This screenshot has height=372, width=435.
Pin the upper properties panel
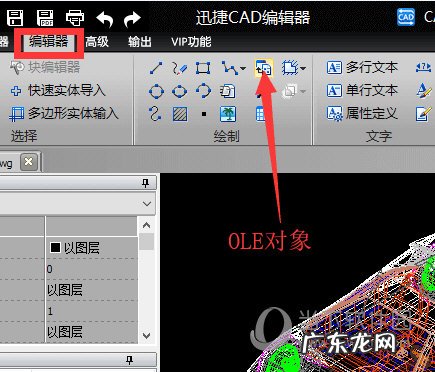pyautogui.click(x=145, y=183)
